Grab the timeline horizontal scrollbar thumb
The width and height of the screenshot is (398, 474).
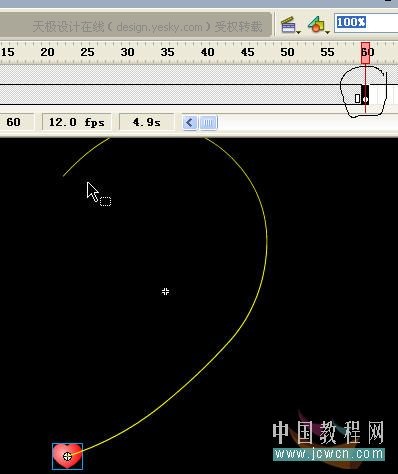pyautogui.click(x=208, y=123)
